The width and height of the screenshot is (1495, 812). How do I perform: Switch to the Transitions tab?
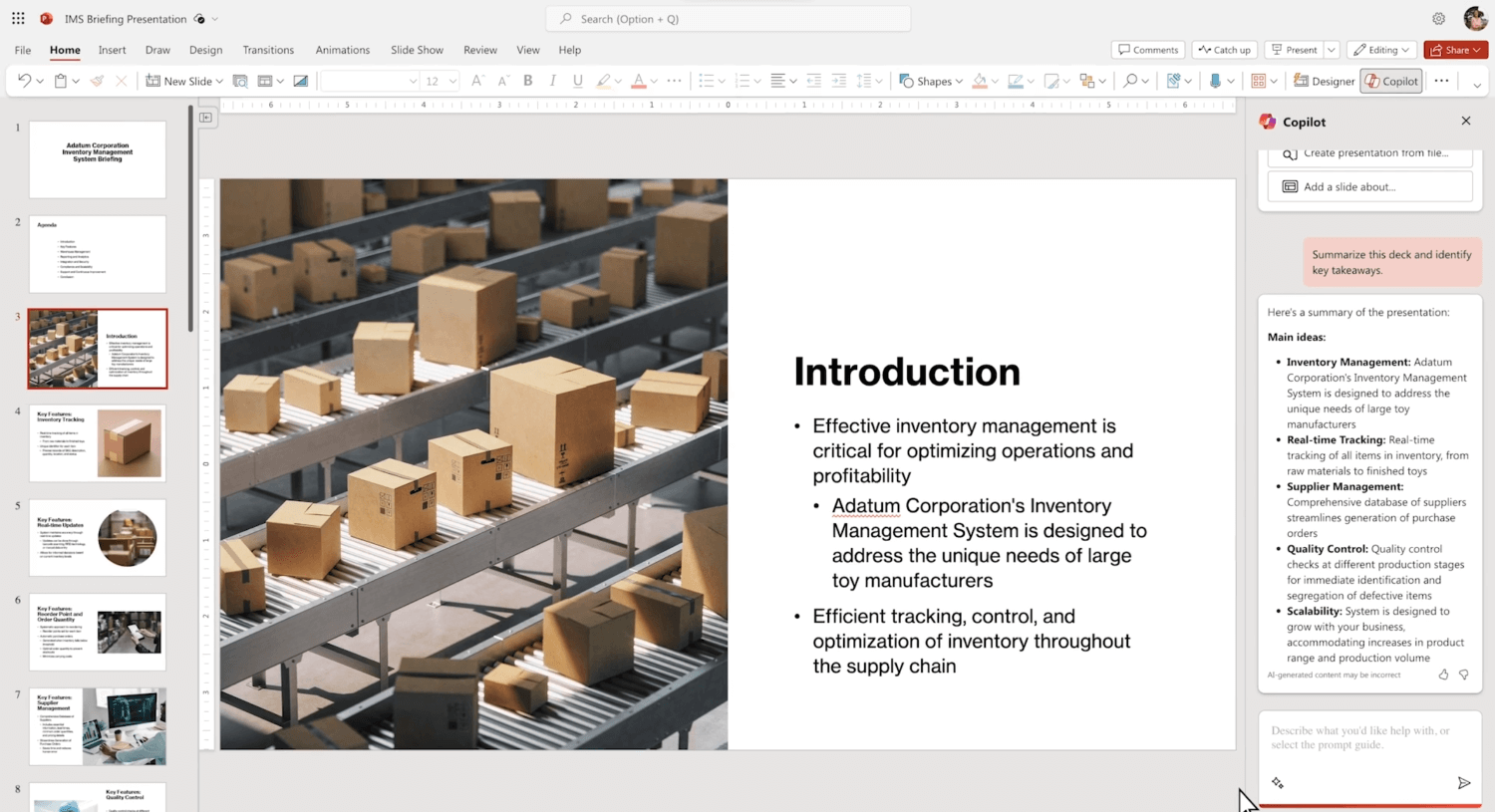point(268,50)
